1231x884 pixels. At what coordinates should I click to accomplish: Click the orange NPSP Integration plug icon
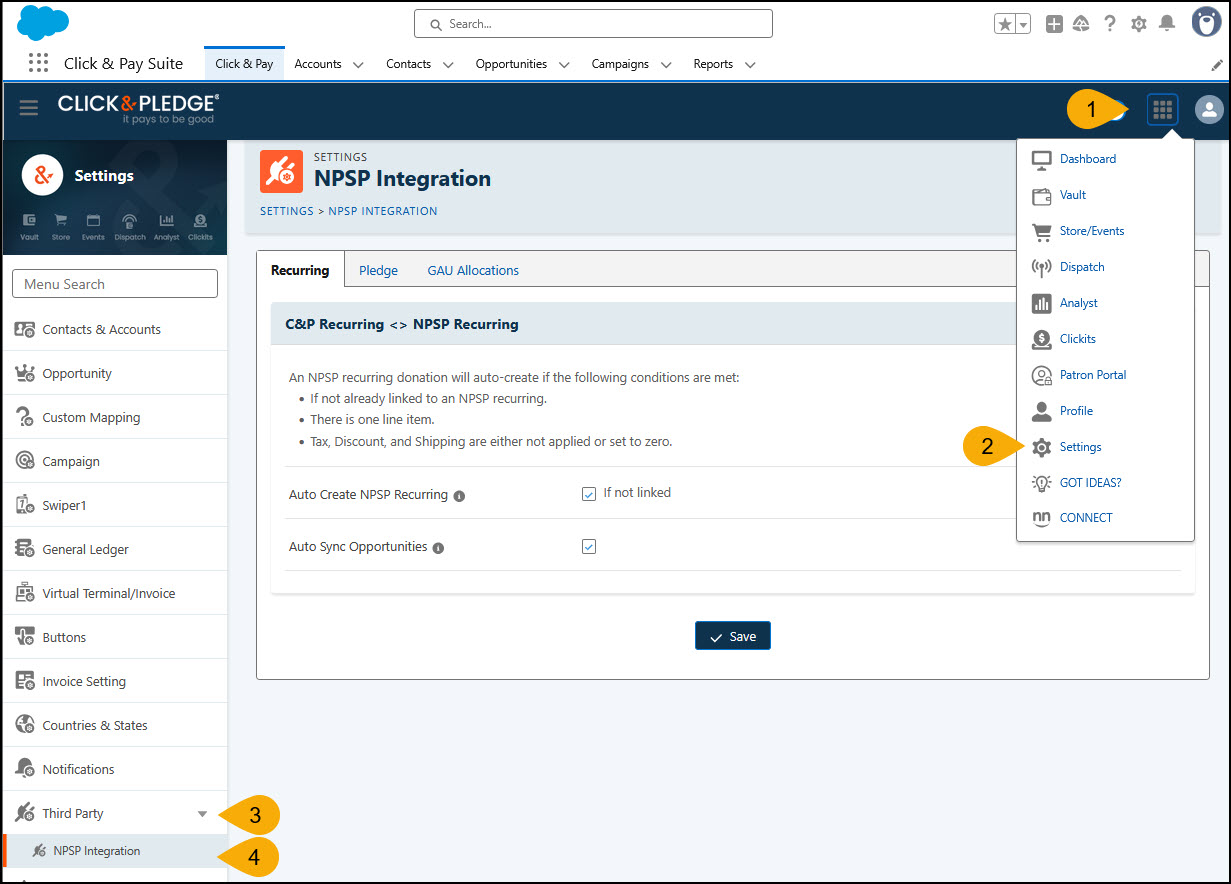[281, 171]
